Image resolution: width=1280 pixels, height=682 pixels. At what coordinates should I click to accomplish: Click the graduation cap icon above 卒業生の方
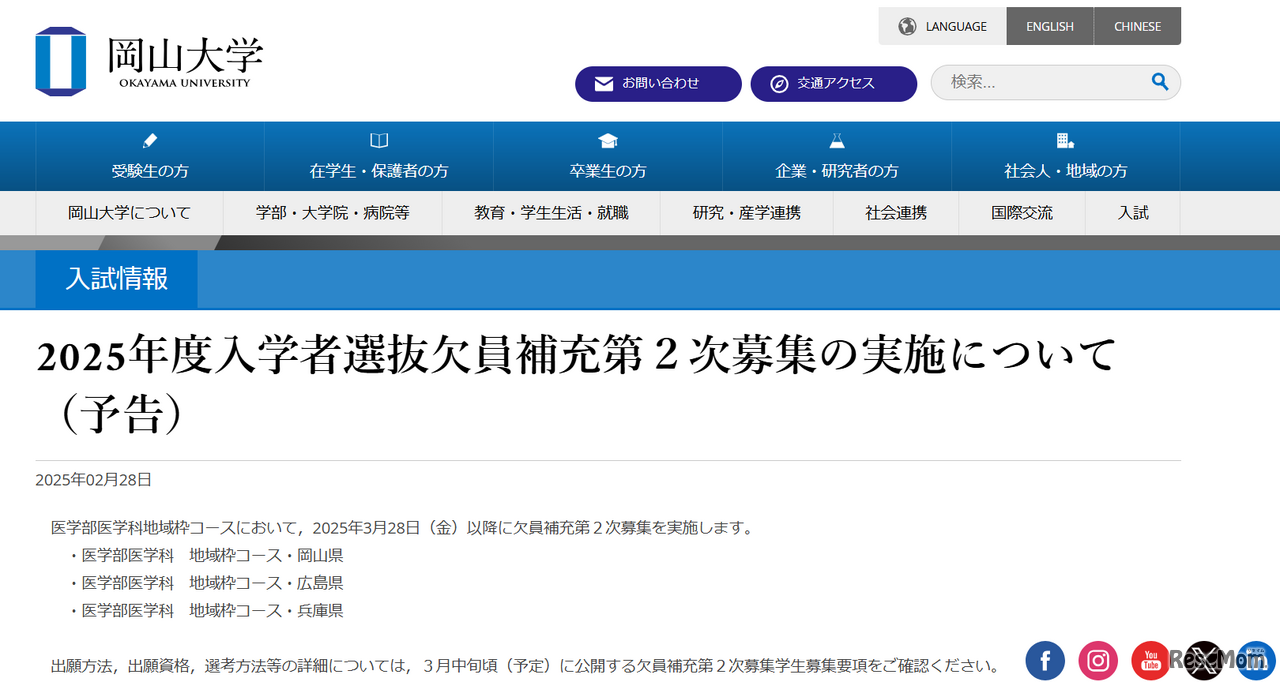(x=606, y=141)
